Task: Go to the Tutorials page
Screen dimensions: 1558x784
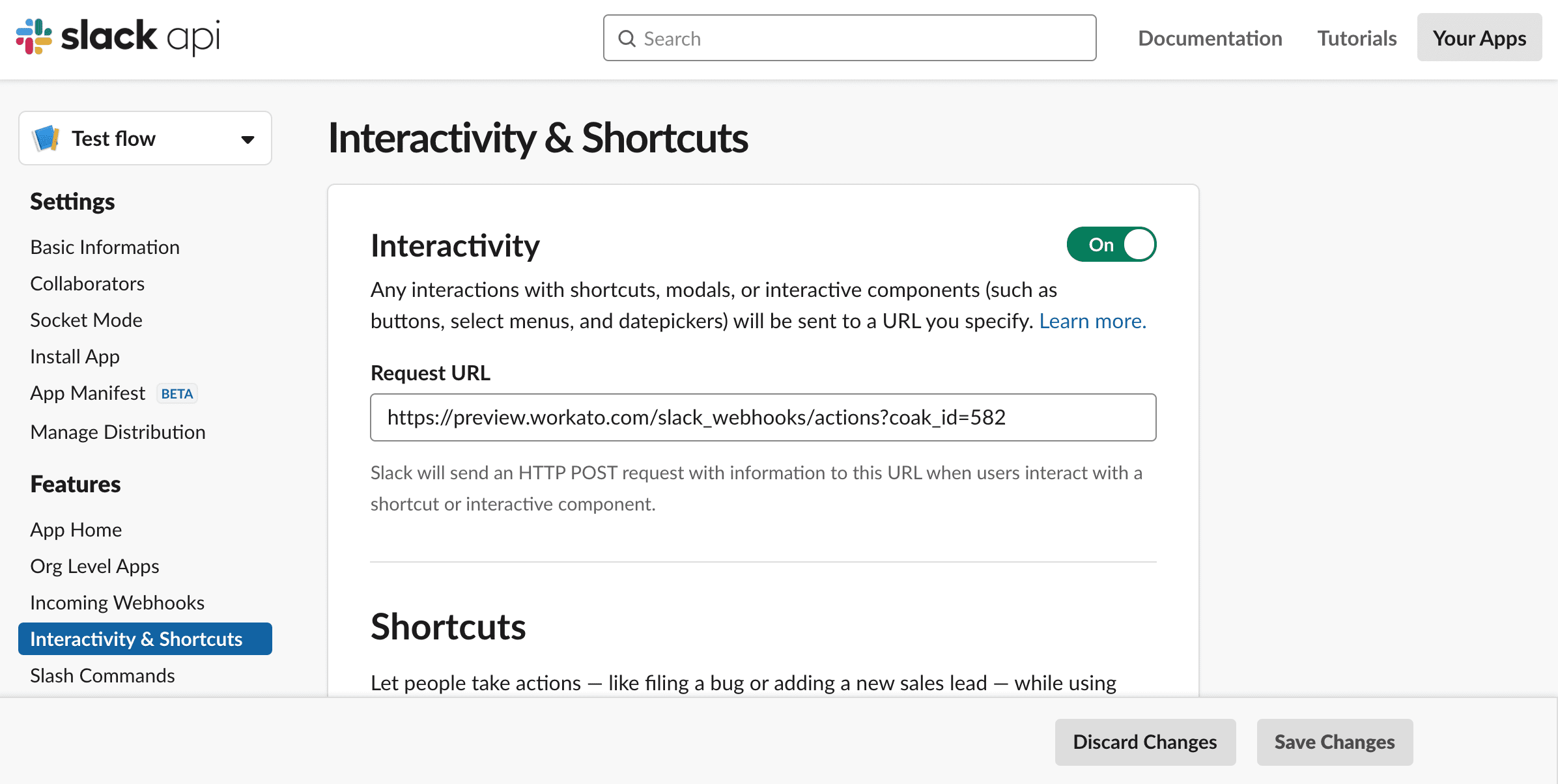Action: (x=1357, y=38)
